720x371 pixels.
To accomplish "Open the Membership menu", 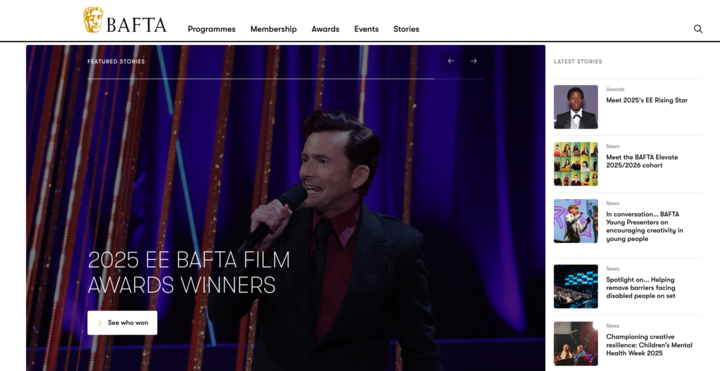I will (274, 29).
